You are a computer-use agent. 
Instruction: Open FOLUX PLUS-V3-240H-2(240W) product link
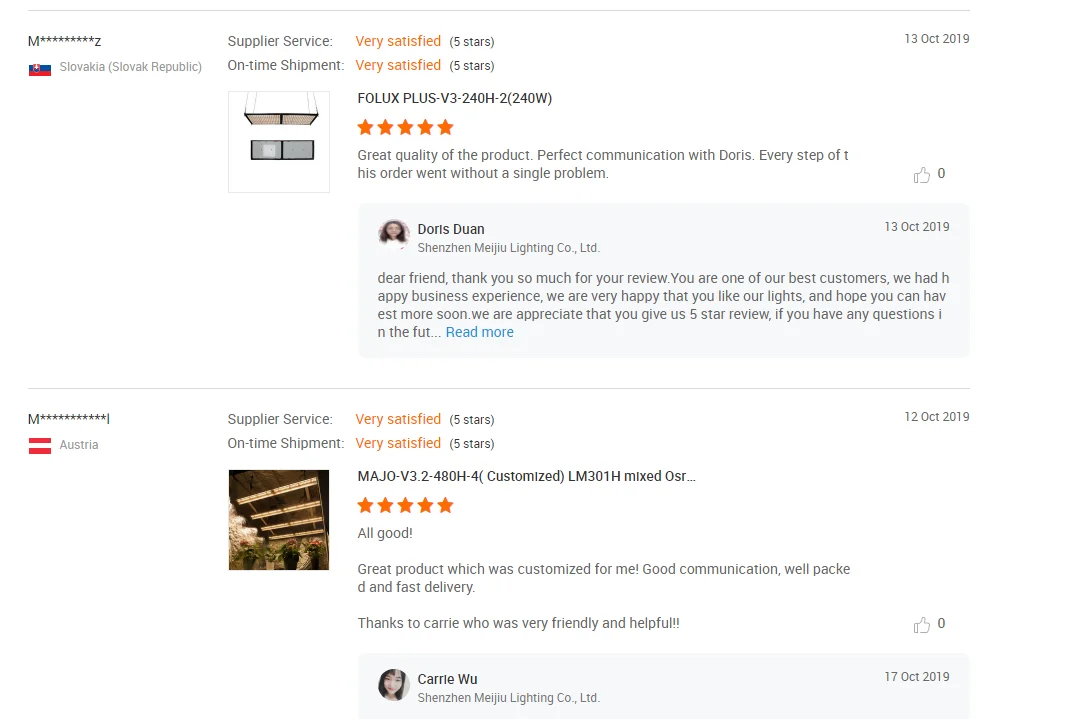454,98
